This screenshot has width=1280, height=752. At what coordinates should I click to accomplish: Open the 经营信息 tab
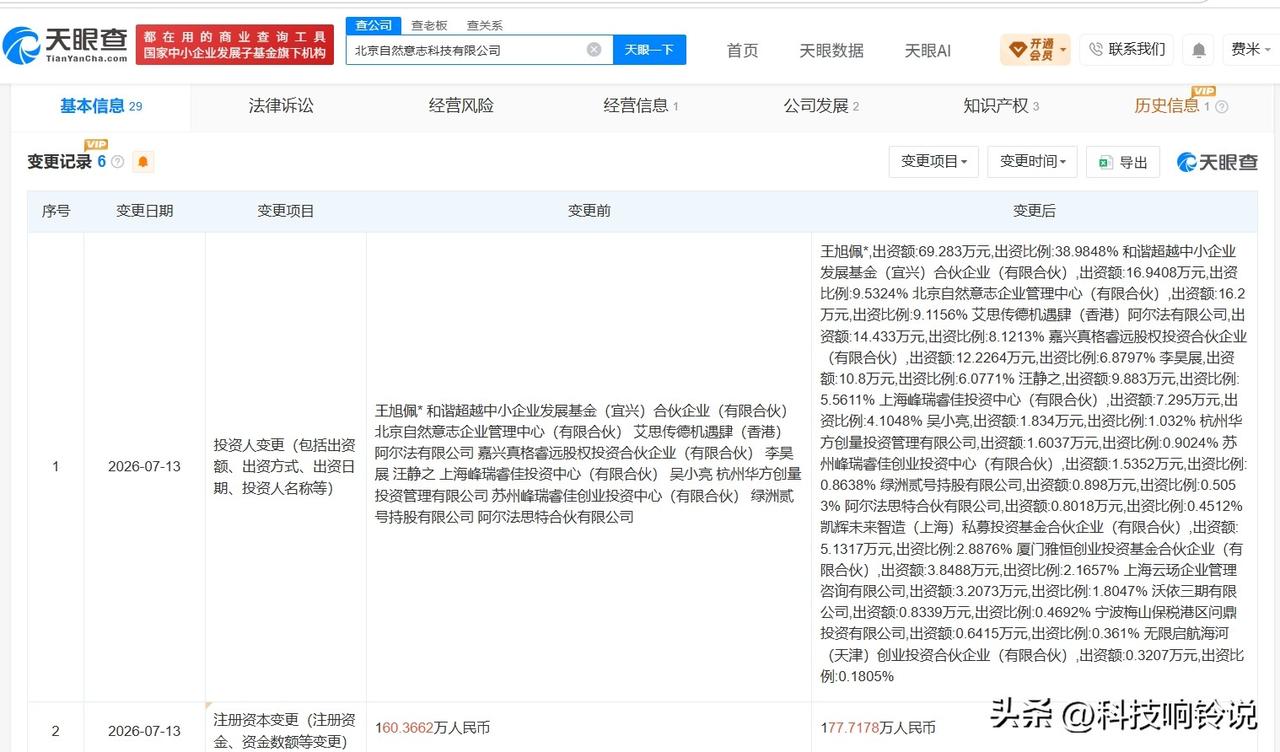tap(641, 105)
